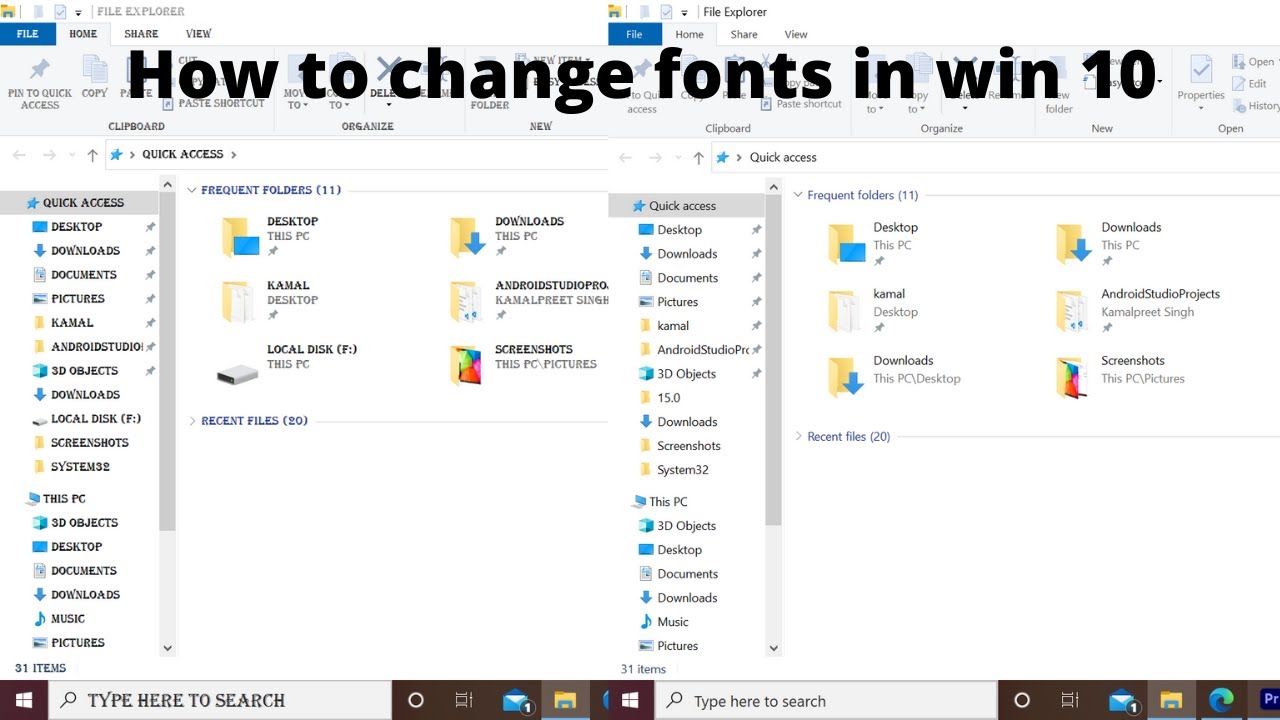Expand Recent files (20) group in right window
The width and height of the screenshot is (1280, 720).
(798, 436)
